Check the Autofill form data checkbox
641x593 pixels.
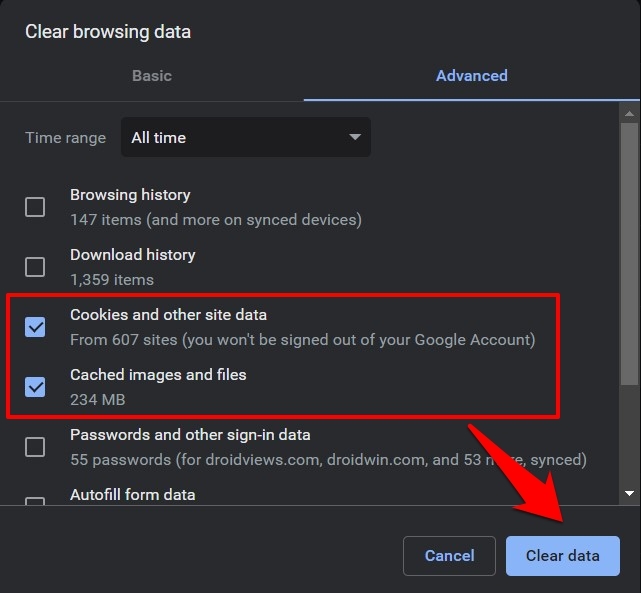[x=35, y=501]
